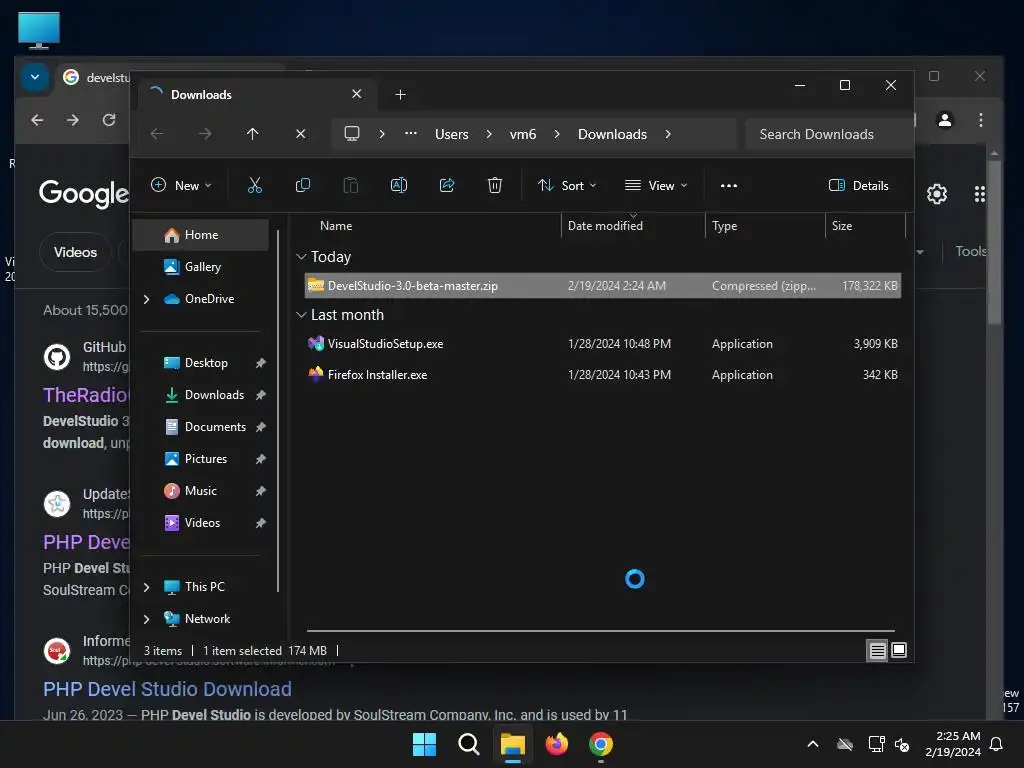Open Desktop quick access folder

206,363
